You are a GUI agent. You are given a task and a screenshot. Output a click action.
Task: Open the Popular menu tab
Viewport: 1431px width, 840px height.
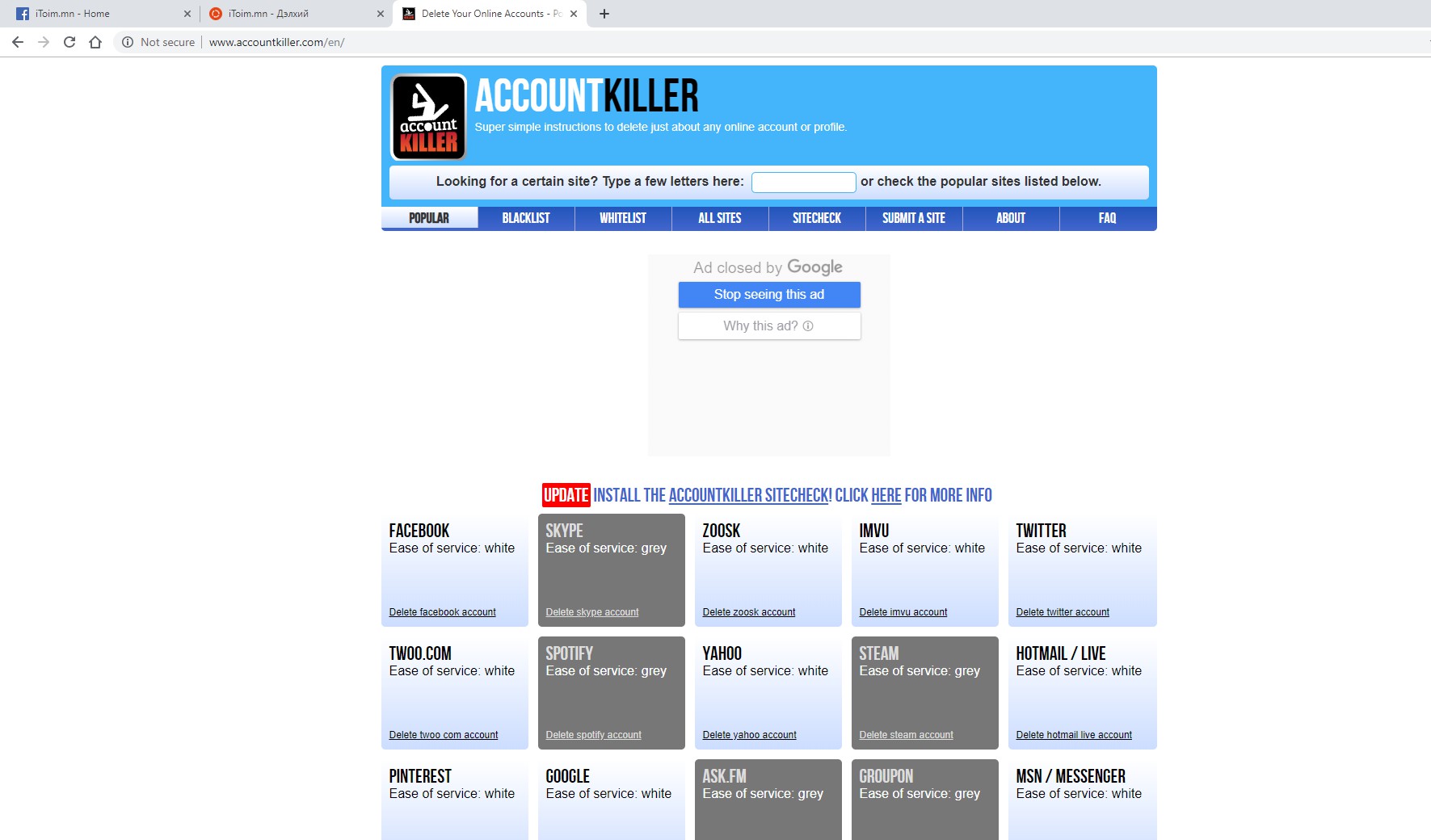[429, 218]
